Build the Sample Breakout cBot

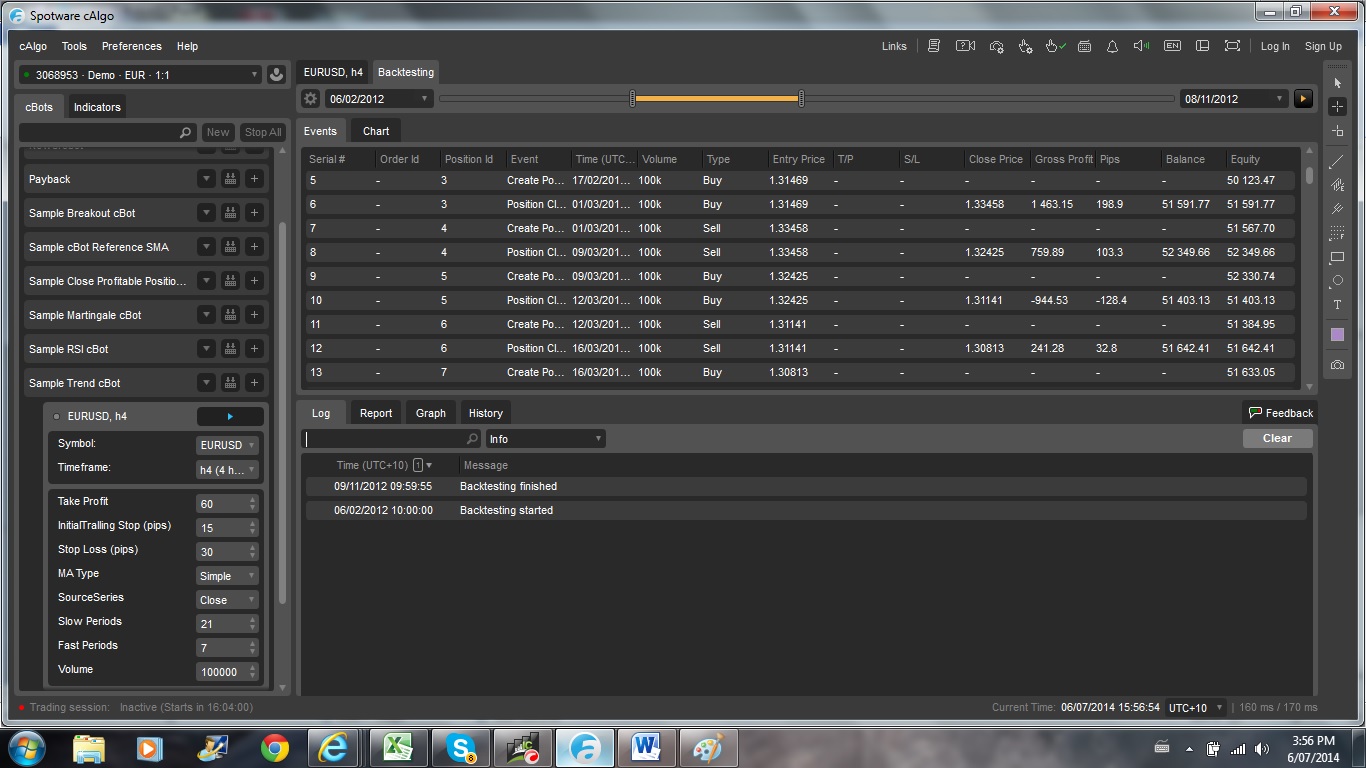point(230,213)
